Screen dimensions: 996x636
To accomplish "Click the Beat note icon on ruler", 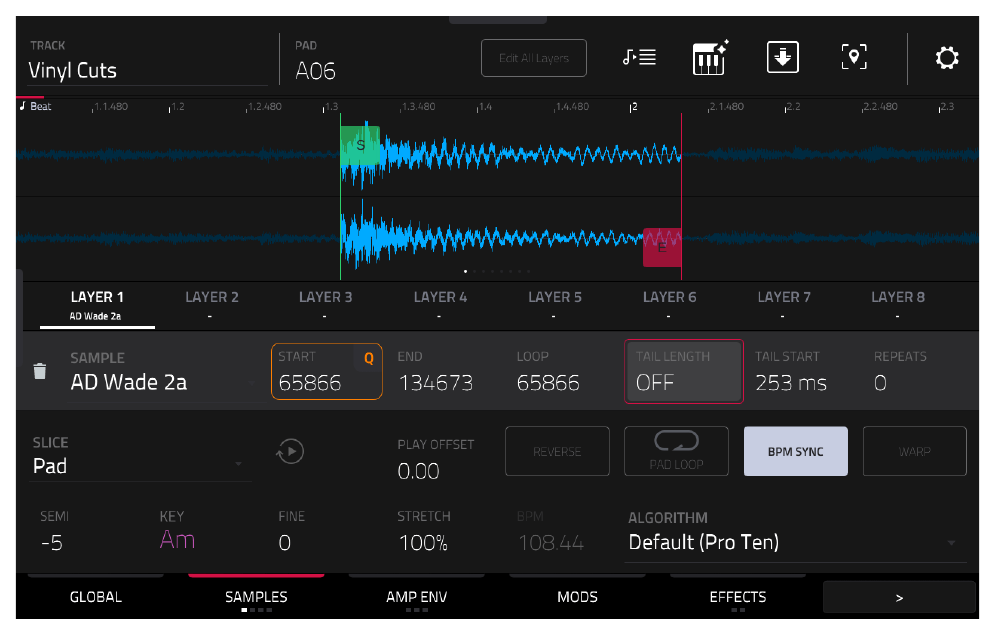I will tap(23, 106).
